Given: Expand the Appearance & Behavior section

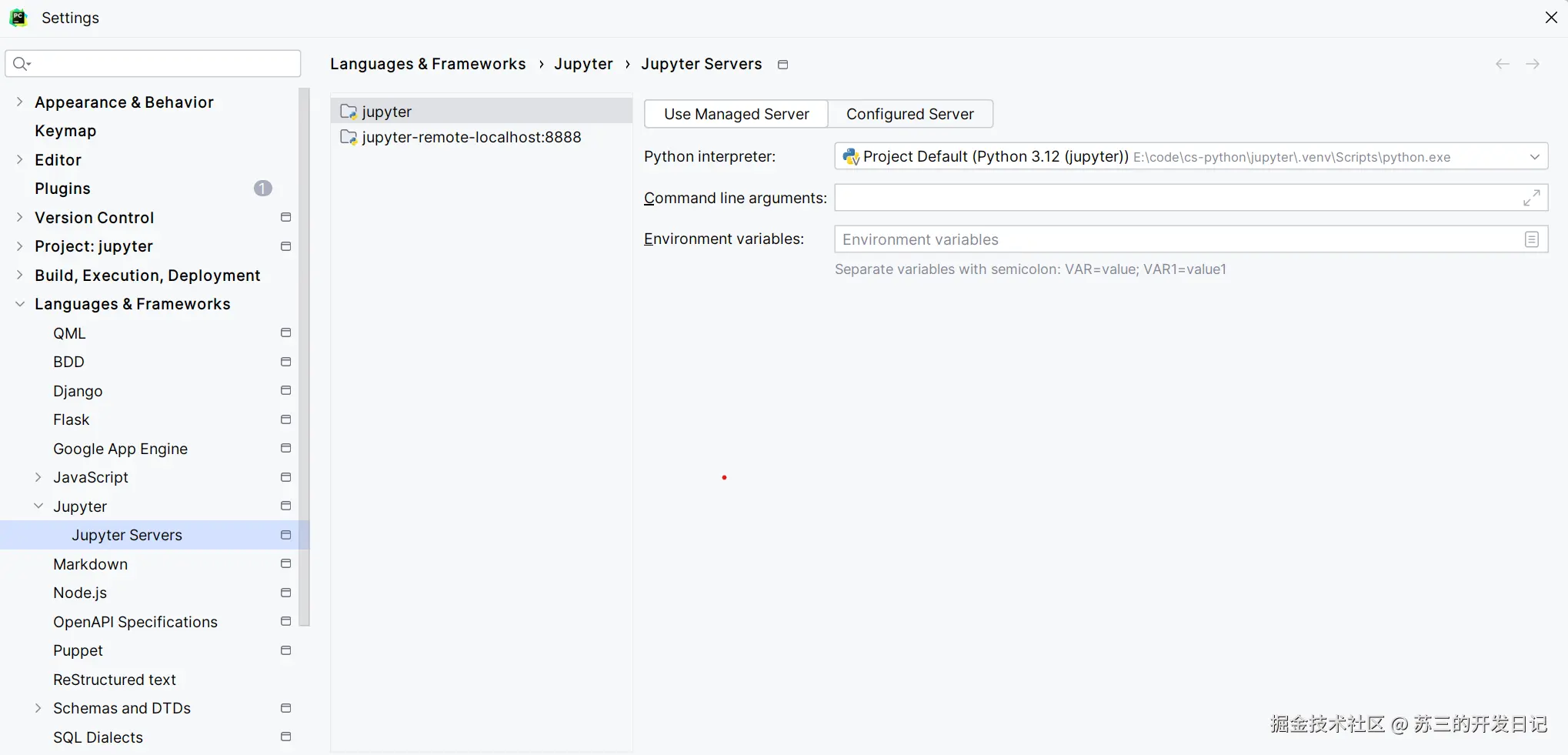Looking at the screenshot, I should pos(20,102).
